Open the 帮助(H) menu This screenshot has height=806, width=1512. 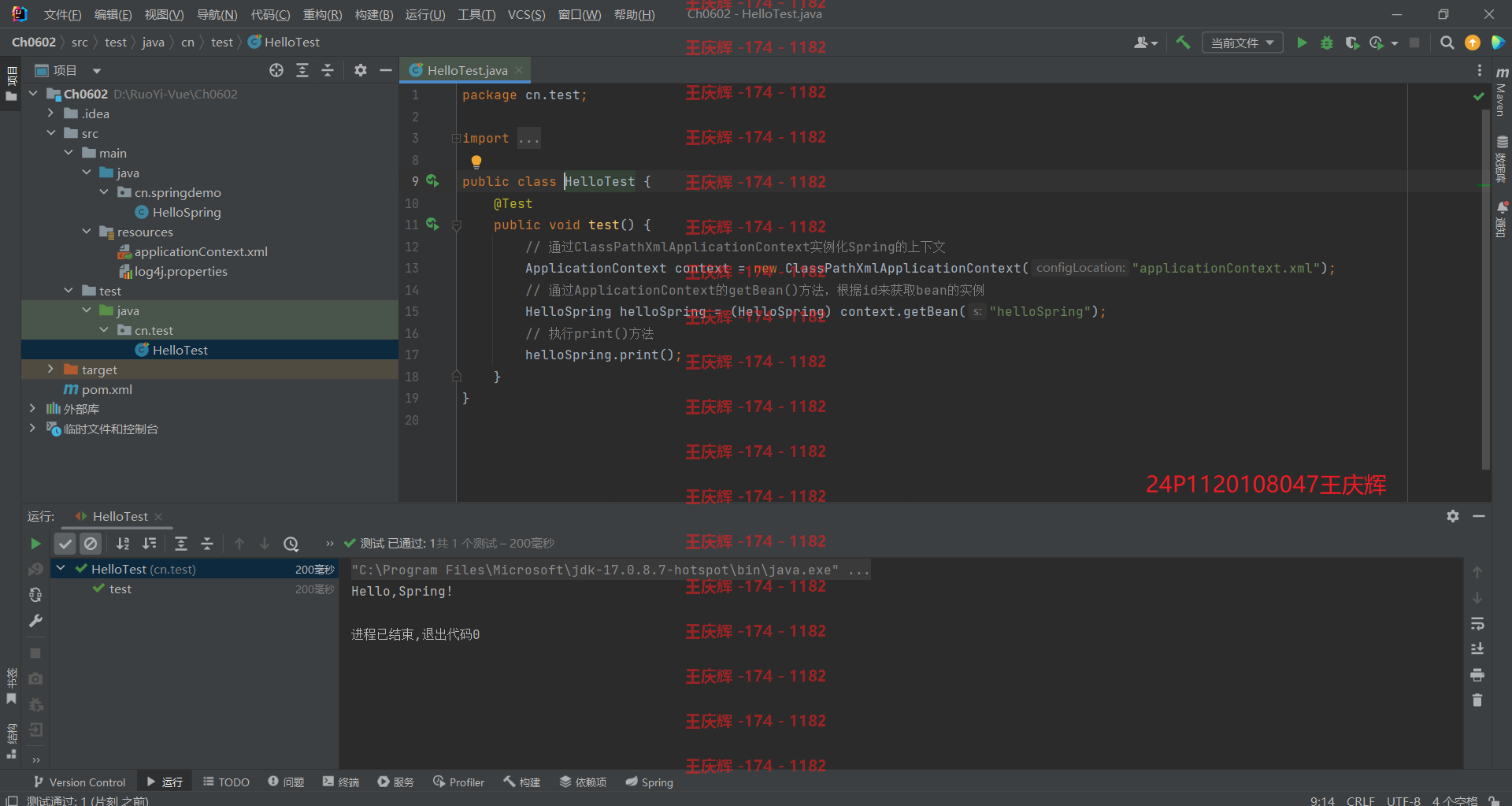[x=634, y=15]
